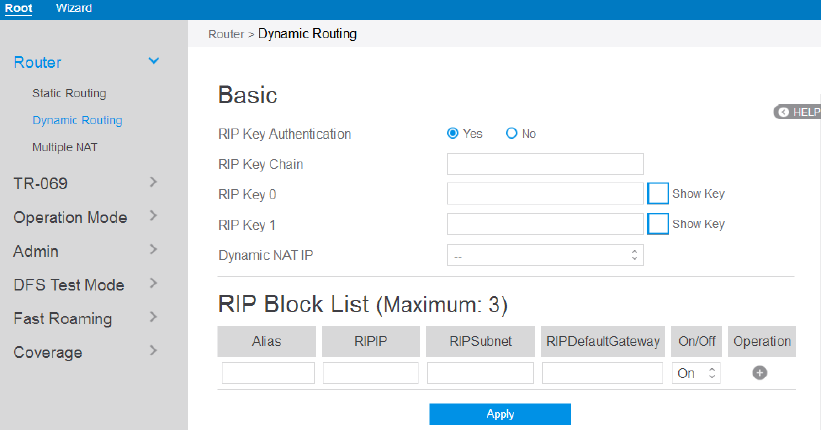The height and width of the screenshot is (430, 821).
Task: Open the HELP panel
Action: point(798,112)
